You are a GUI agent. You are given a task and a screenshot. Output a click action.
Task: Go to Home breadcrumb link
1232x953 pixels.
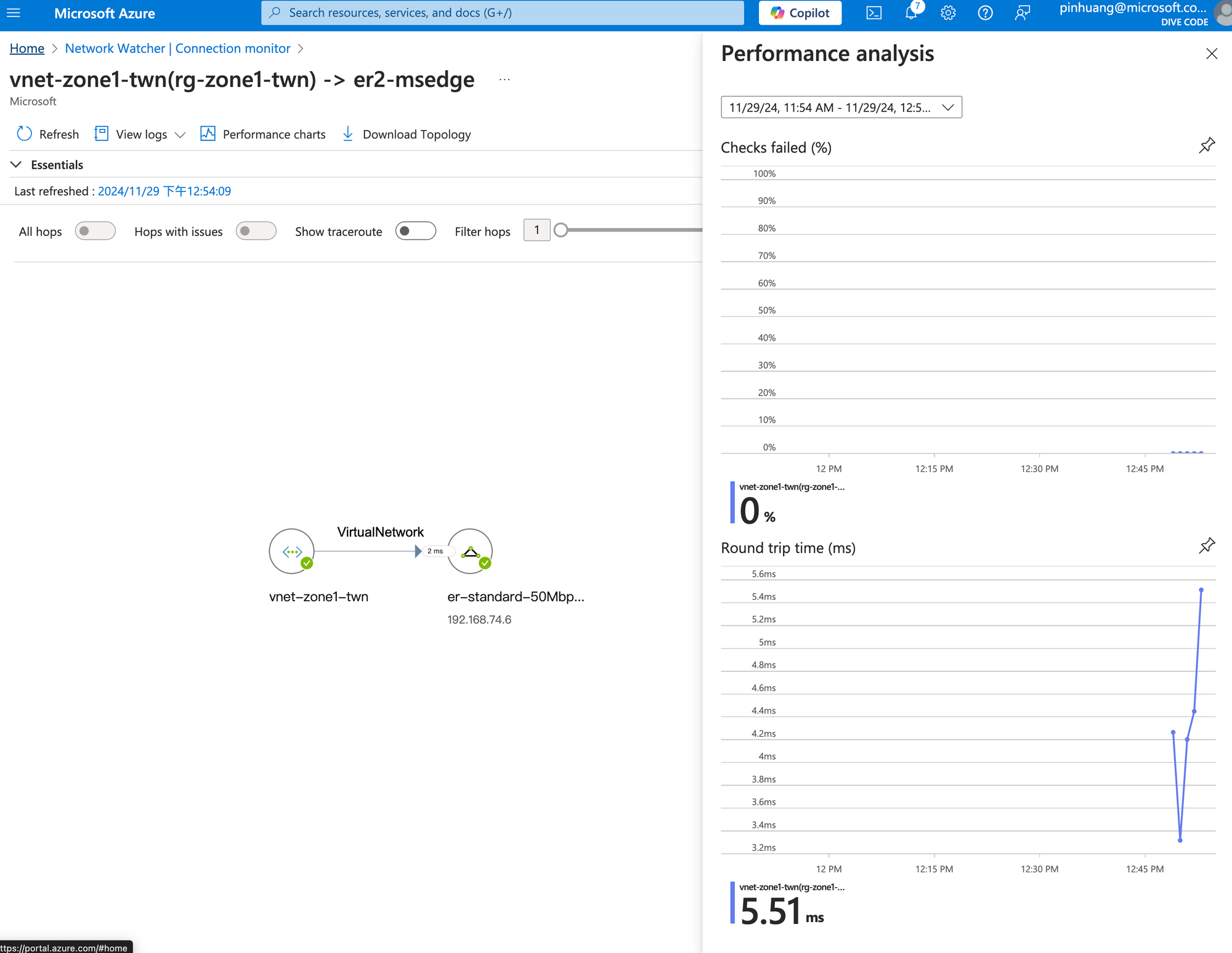[27, 49]
